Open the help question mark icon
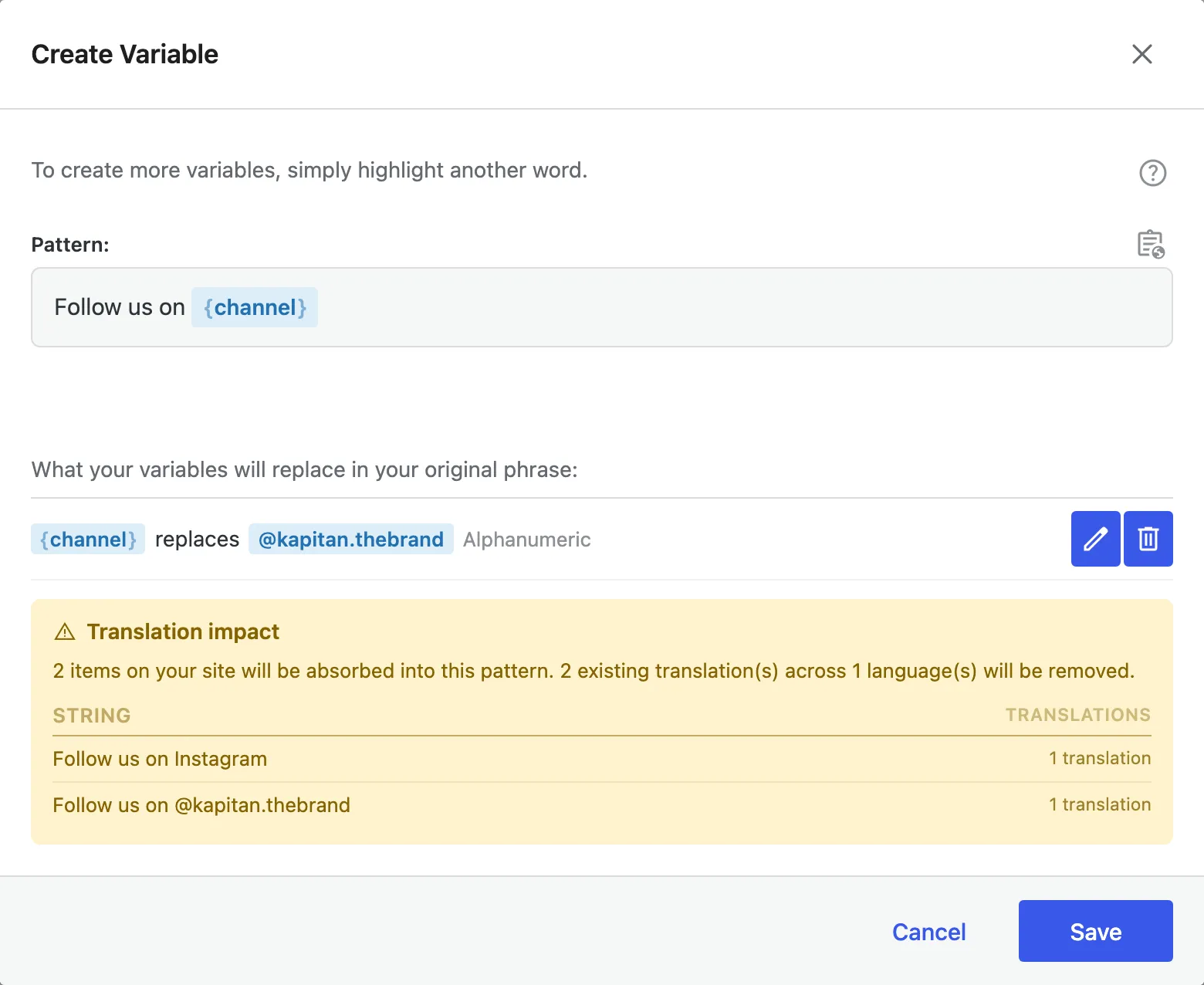 (1152, 172)
